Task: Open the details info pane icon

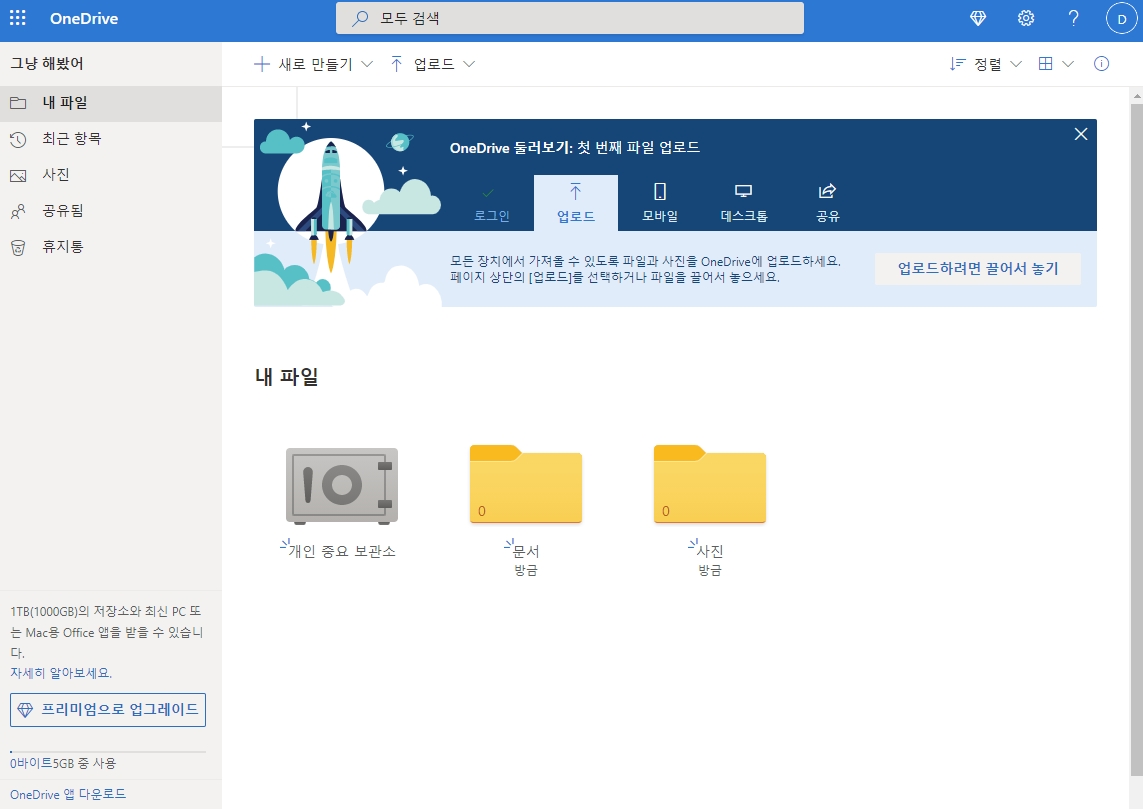Action: pyautogui.click(x=1101, y=64)
